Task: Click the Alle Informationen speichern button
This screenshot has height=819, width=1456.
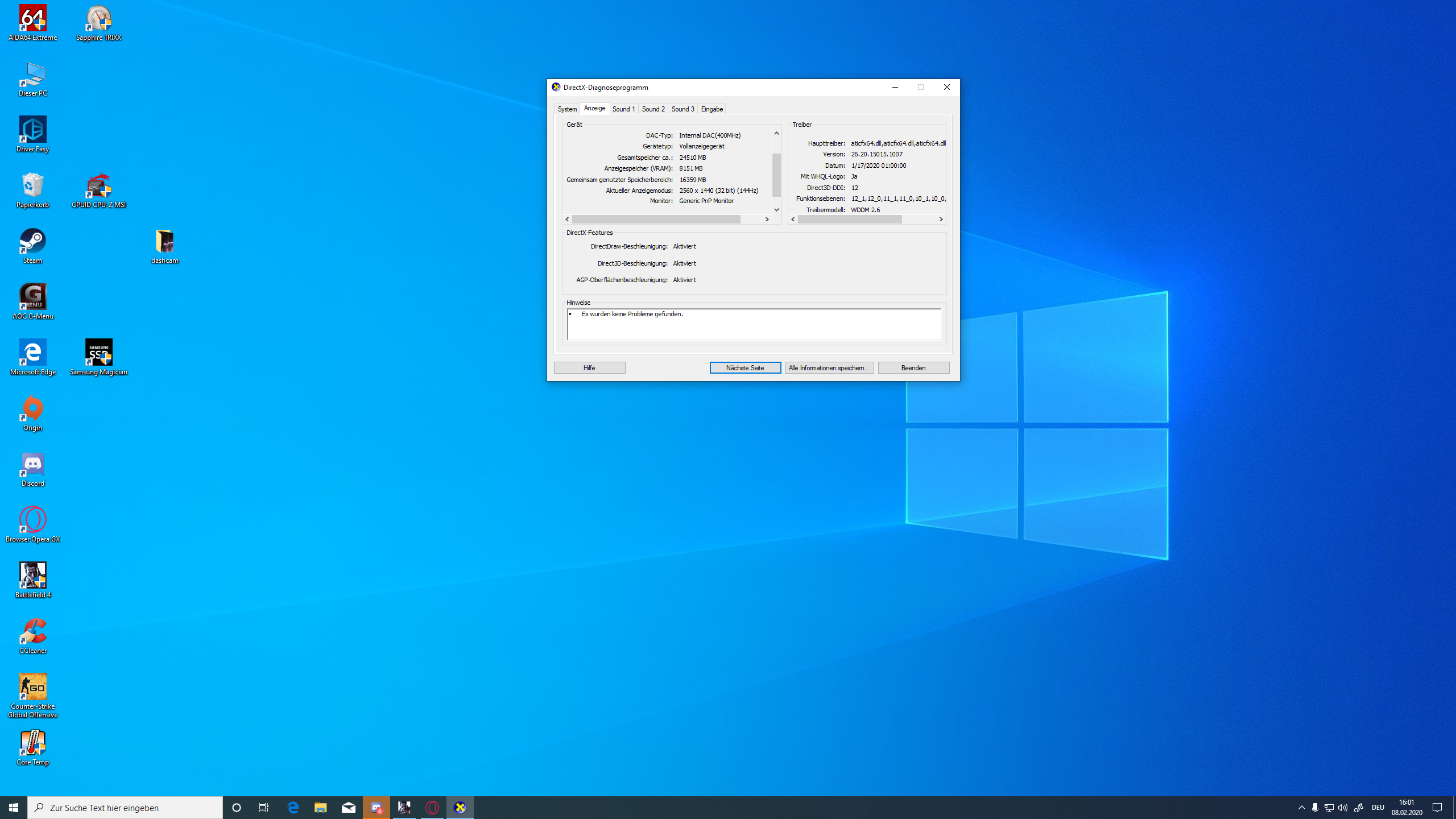Action: tap(829, 368)
